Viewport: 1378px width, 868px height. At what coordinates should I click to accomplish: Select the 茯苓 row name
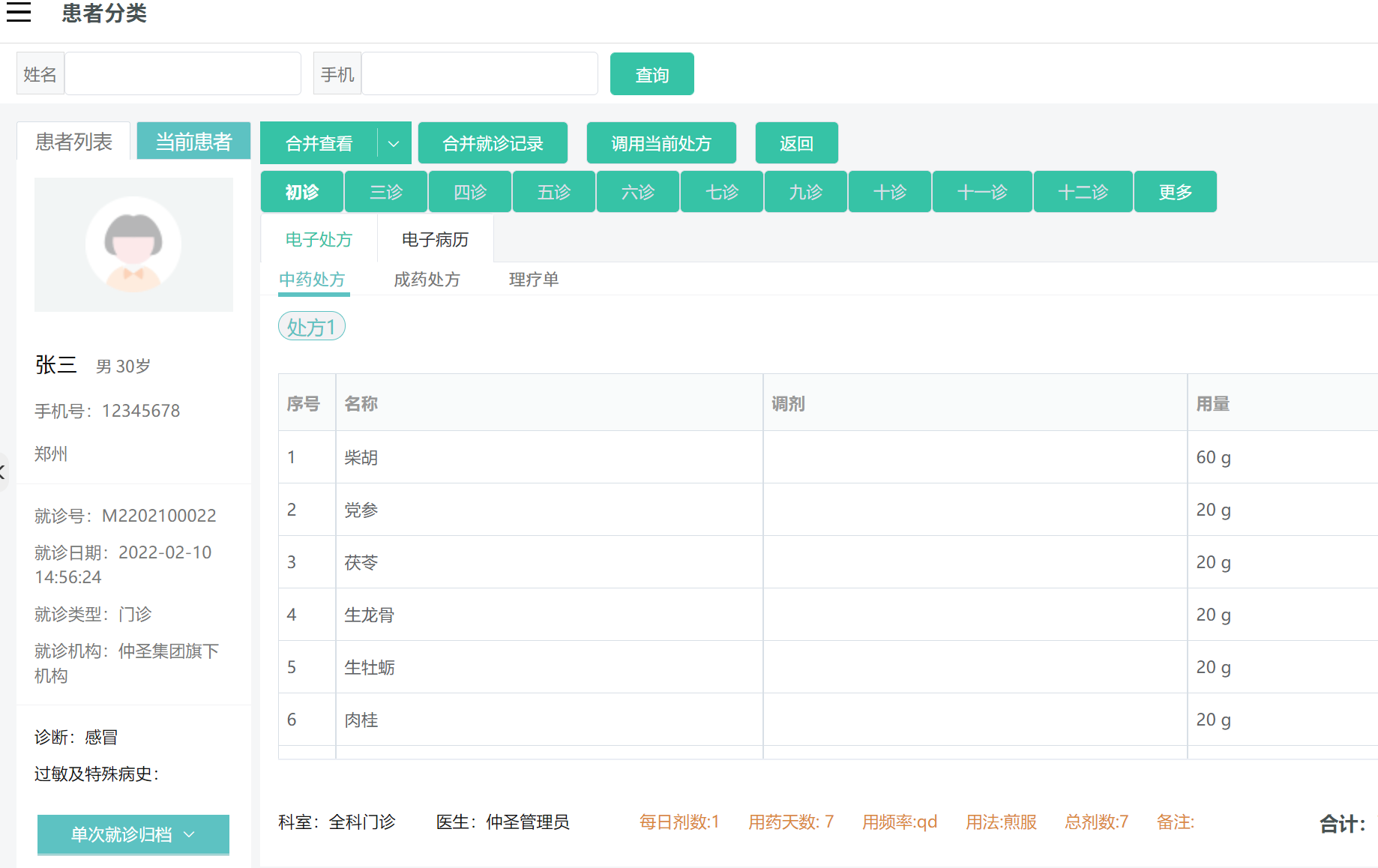click(x=361, y=562)
